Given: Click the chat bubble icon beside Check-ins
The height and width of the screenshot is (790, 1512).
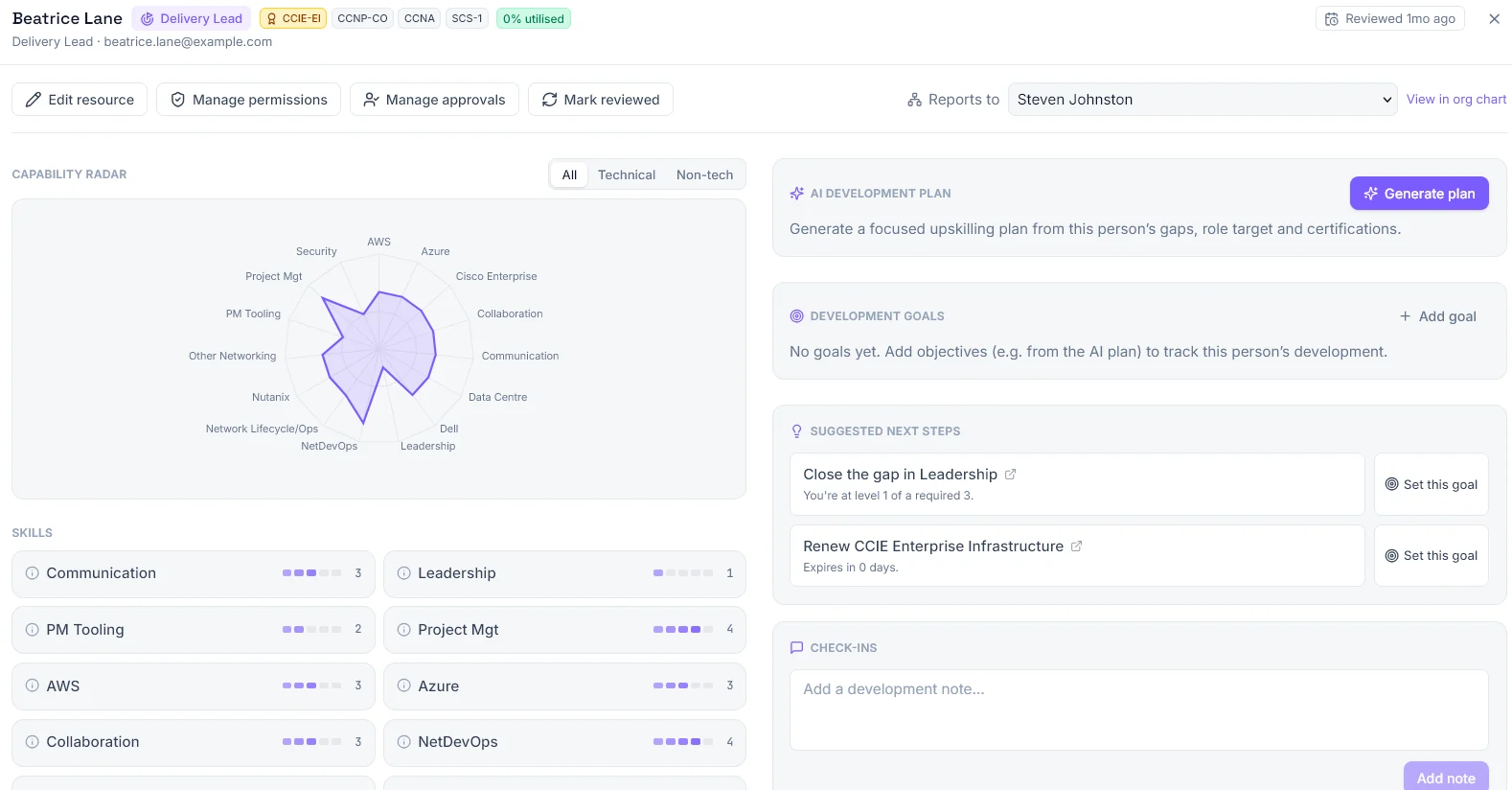Looking at the screenshot, I should 797,648.
